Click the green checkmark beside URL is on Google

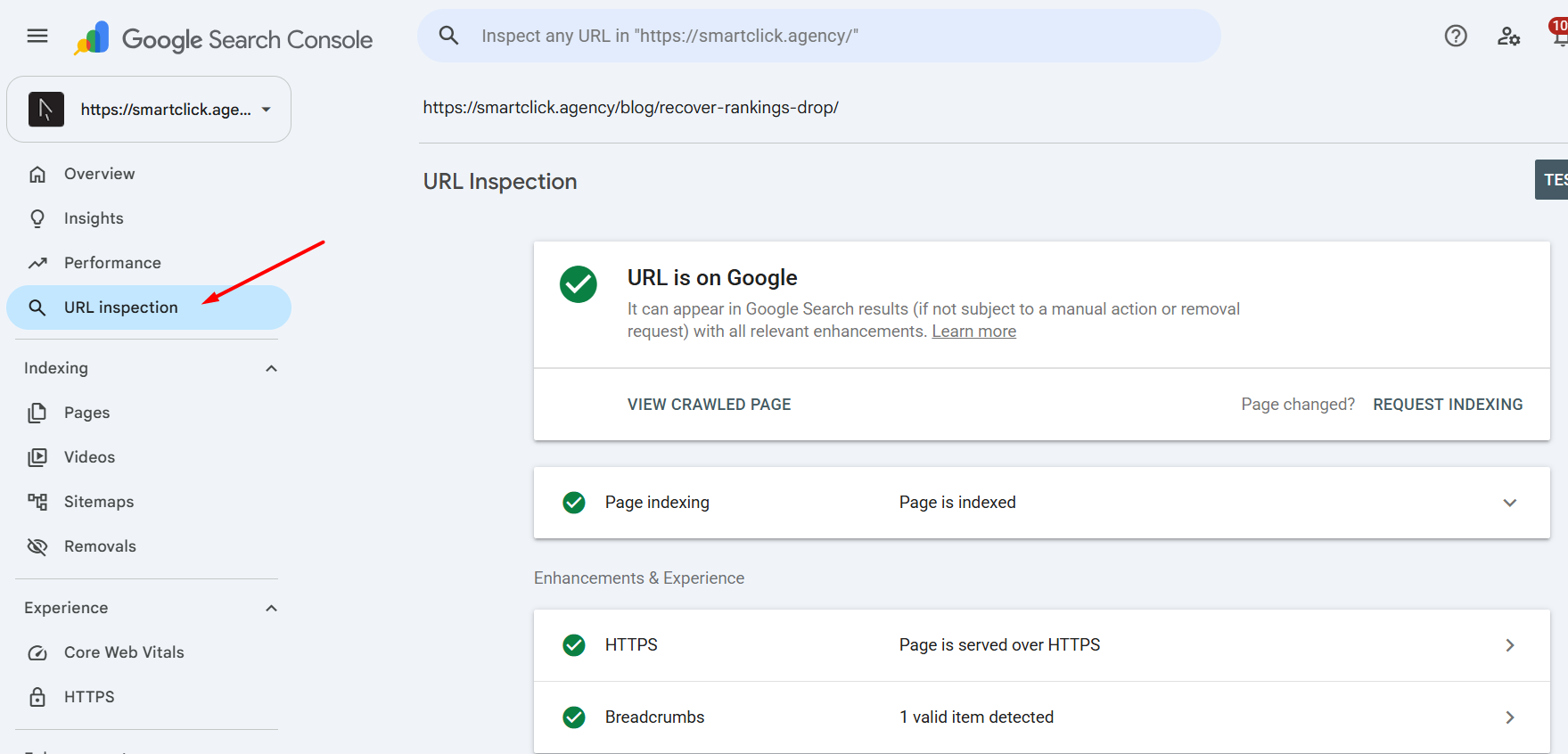pyautogui.click(x=579, y=284)
